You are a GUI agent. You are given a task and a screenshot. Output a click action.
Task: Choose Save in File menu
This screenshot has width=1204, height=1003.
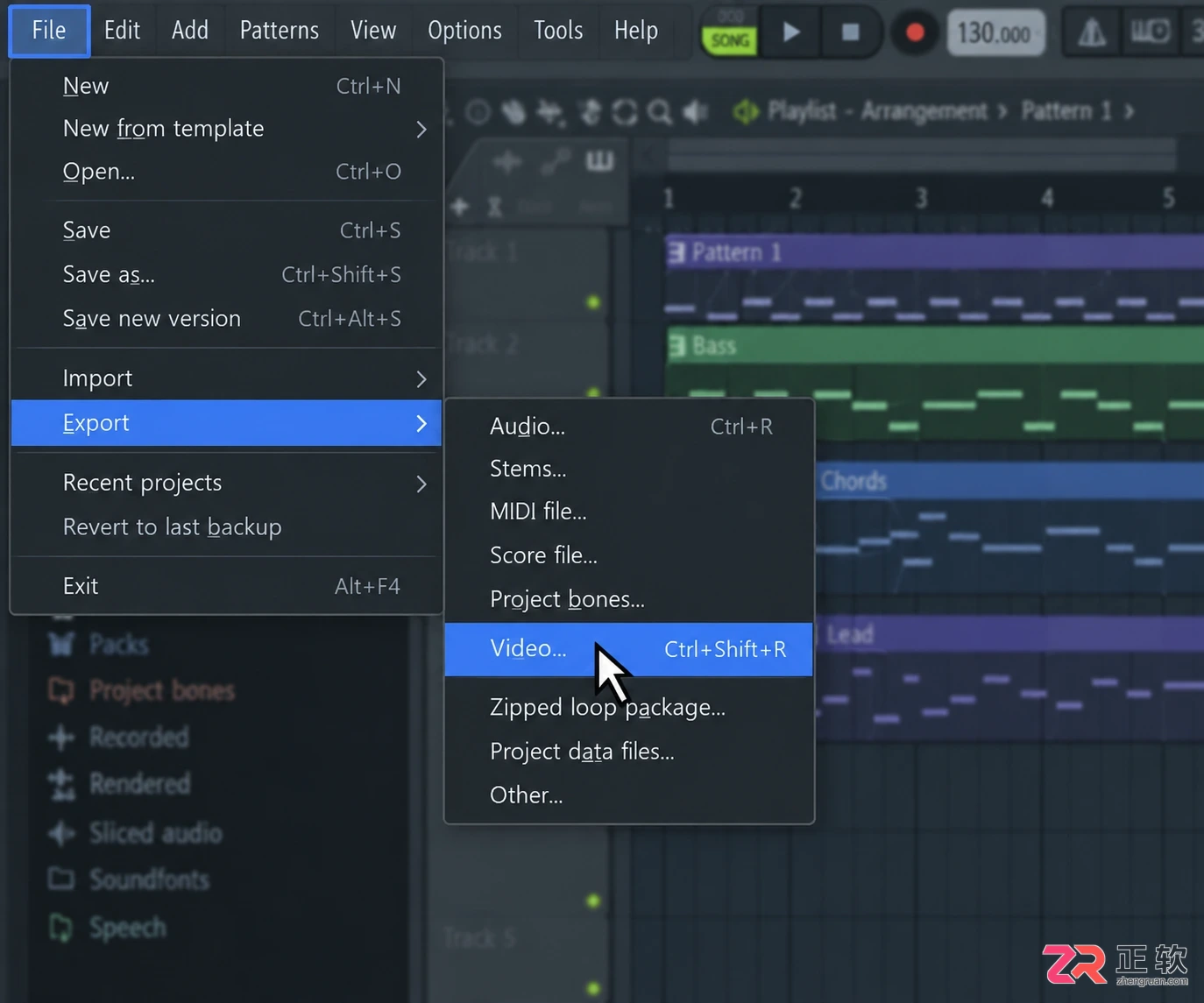click(x=226, y=230)
